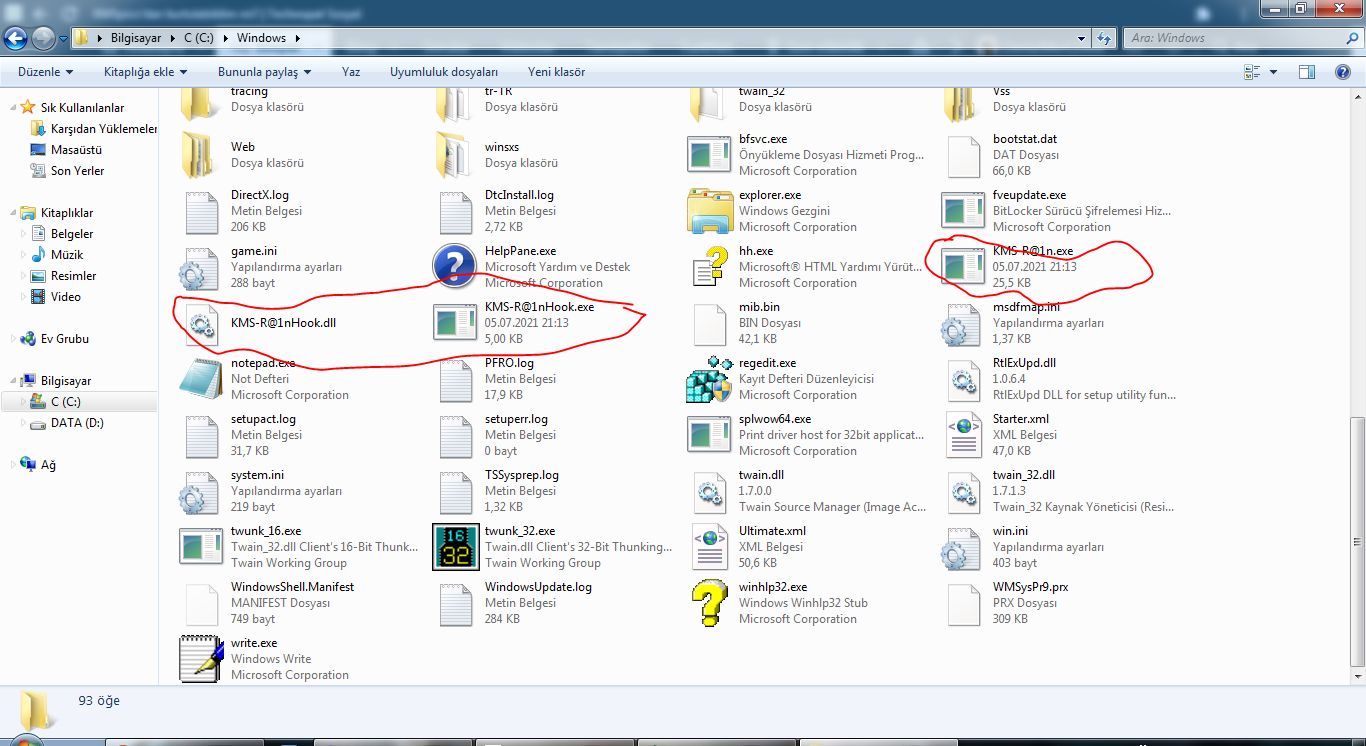Select the Müzik library
Screen dimensions: 1366x746
tap(67, 255)
